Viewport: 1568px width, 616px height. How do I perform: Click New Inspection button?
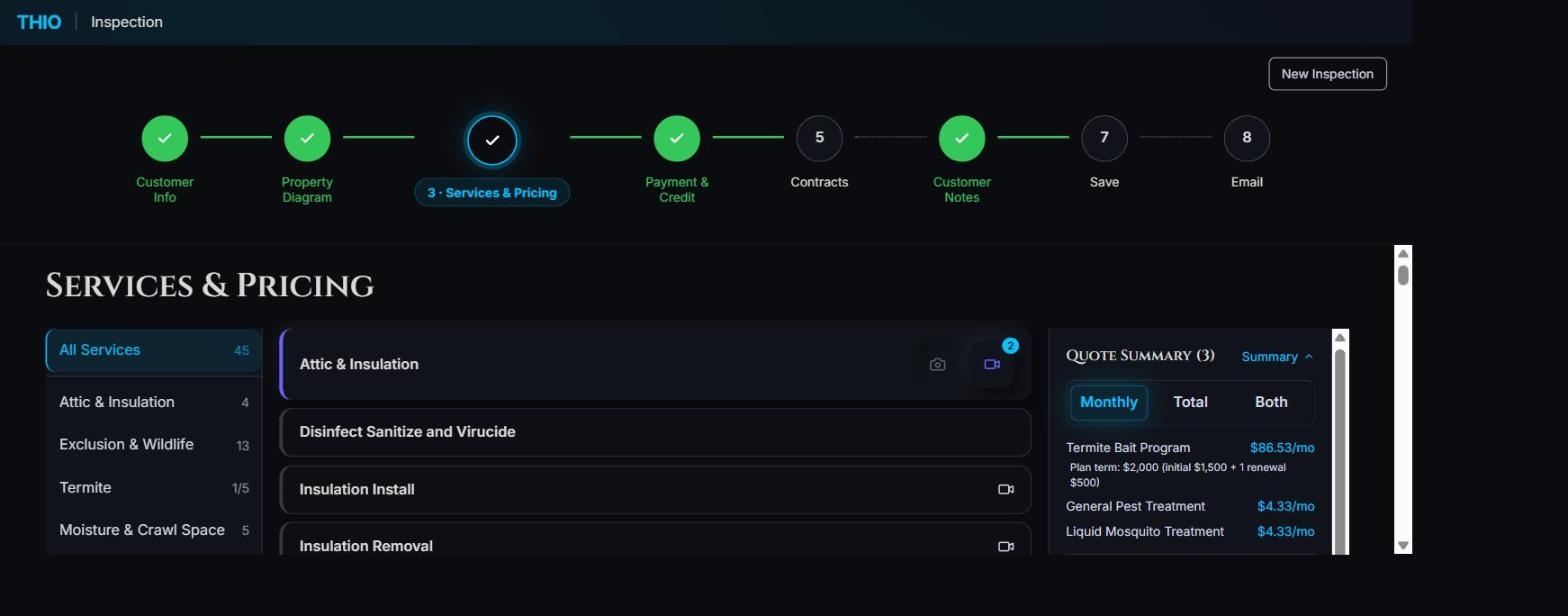[1327, 74]
